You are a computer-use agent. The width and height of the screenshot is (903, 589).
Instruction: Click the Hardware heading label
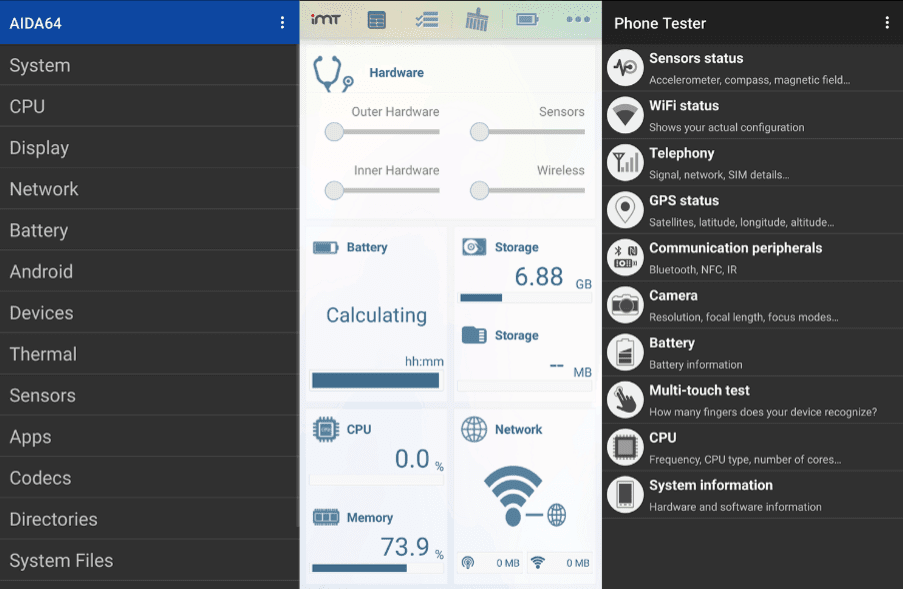396,73
